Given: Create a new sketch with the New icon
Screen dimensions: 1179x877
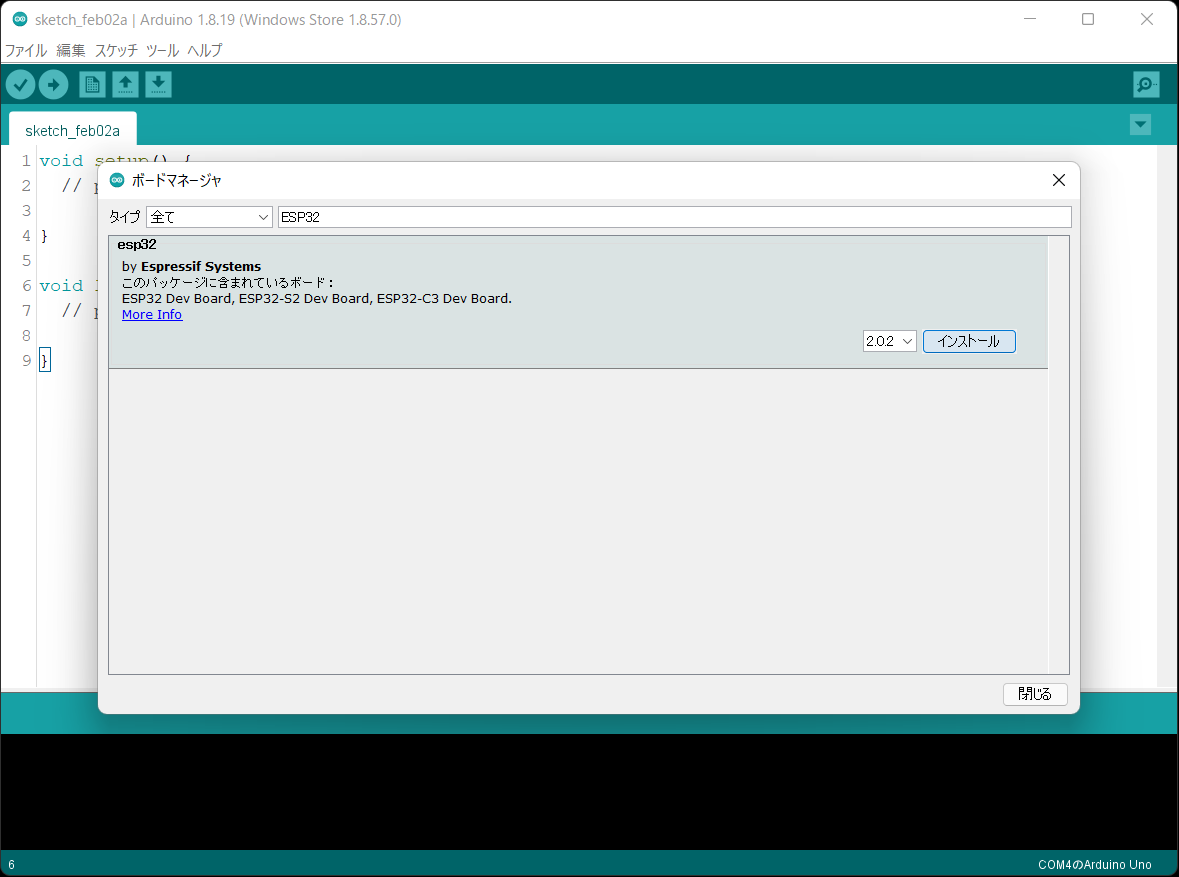Looking at the screenshot, I should point(92,85).
